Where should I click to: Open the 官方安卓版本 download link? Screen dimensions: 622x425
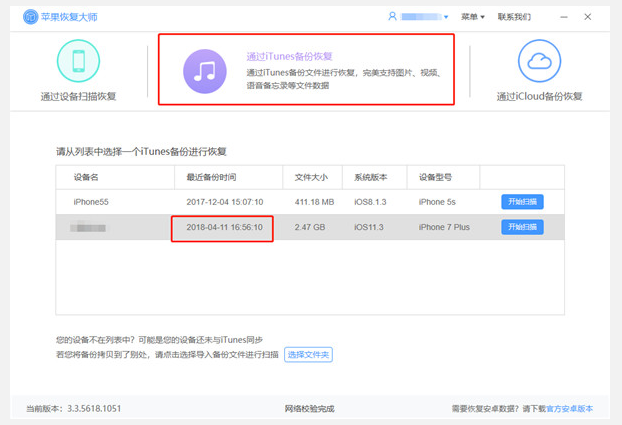tap(570, 409)
